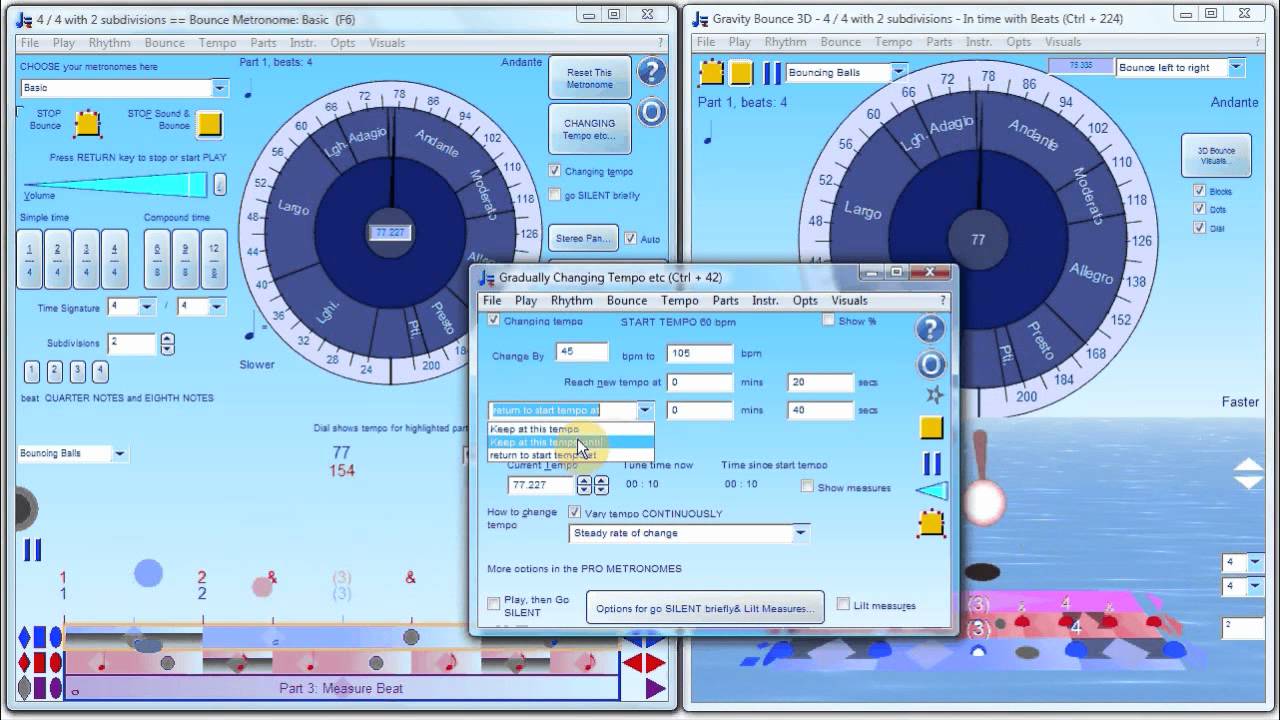Uncheck Changing tempo in the tempo dialog
The image size is (1280, 720).
493,321
